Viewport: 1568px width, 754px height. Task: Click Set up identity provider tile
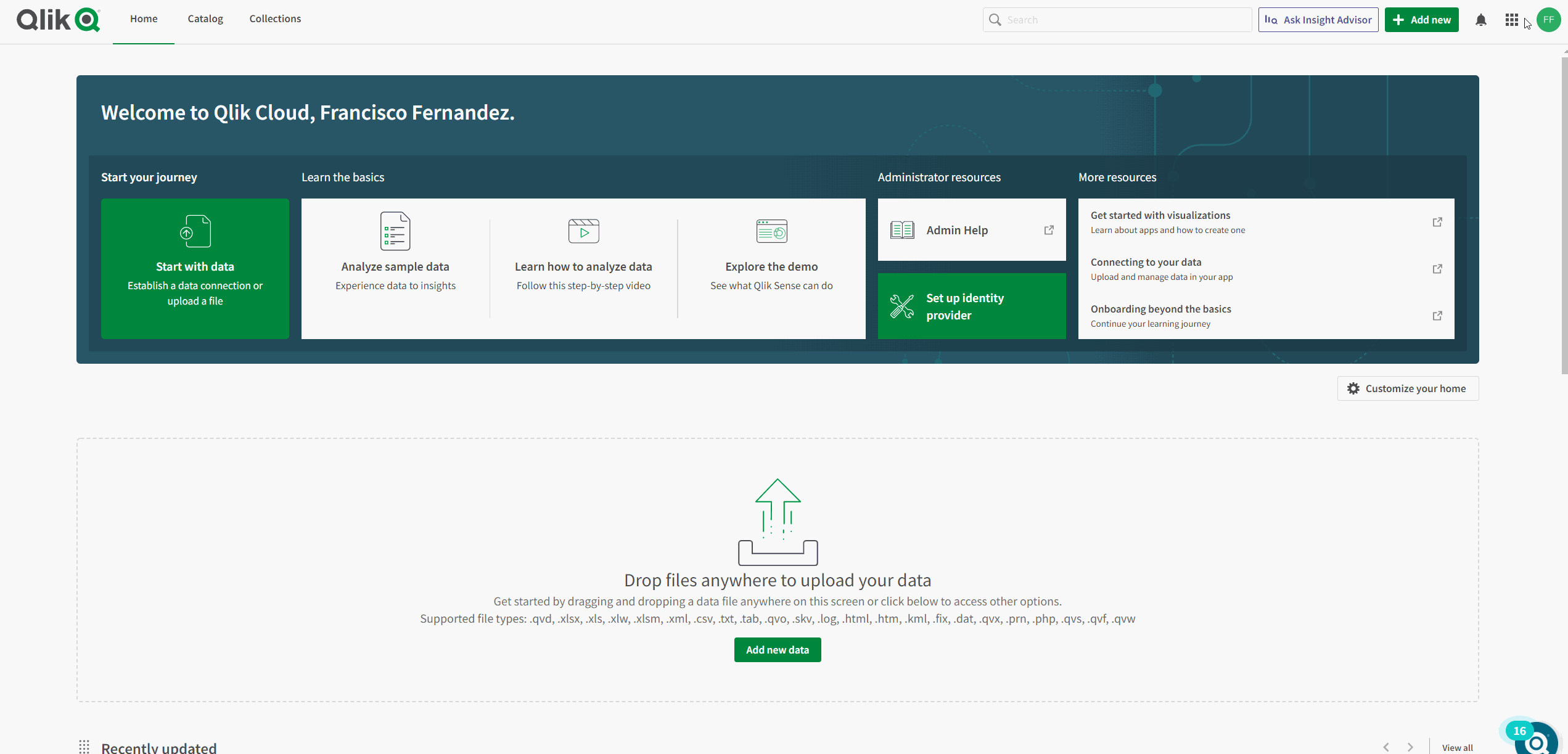point(972,306)
